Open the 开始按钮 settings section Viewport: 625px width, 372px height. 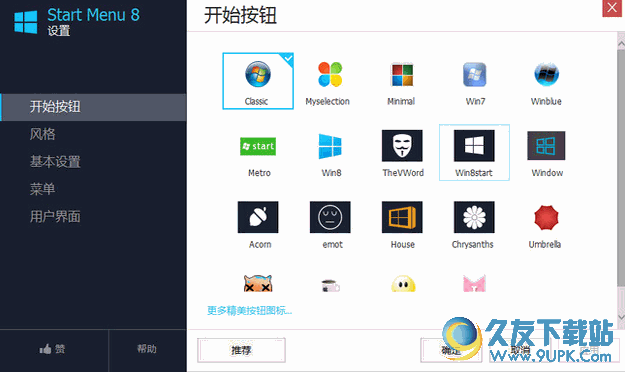click(x=93, y=107)
